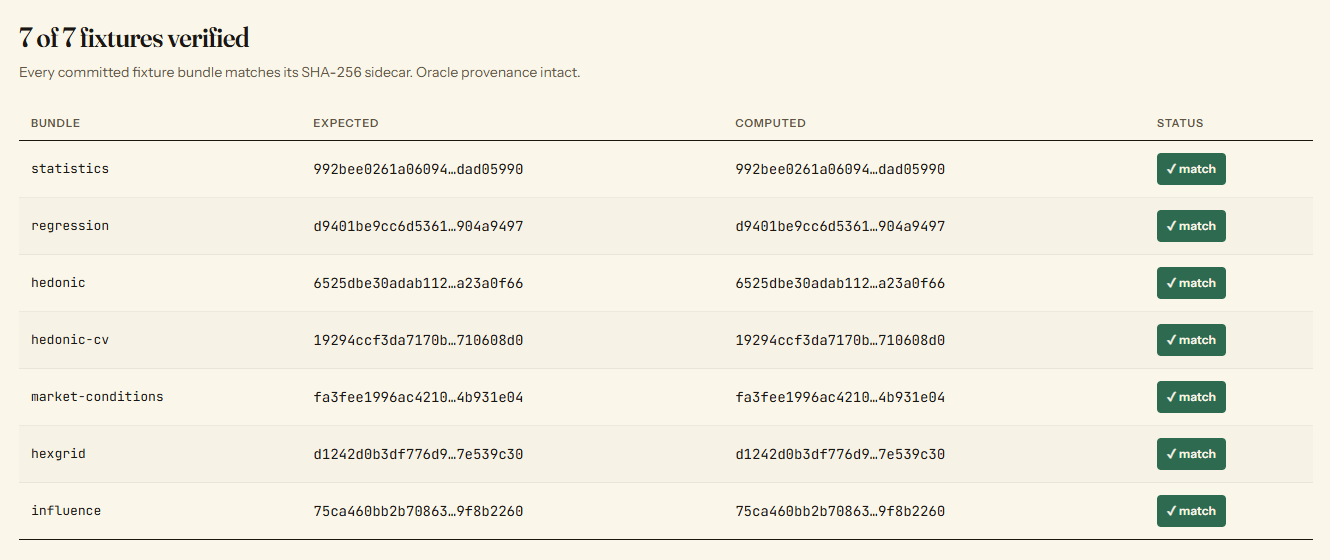Click expected hash 992bee0261a06094…dad05990
Viewport: 1330px width, 560px height.
(418, 169)
